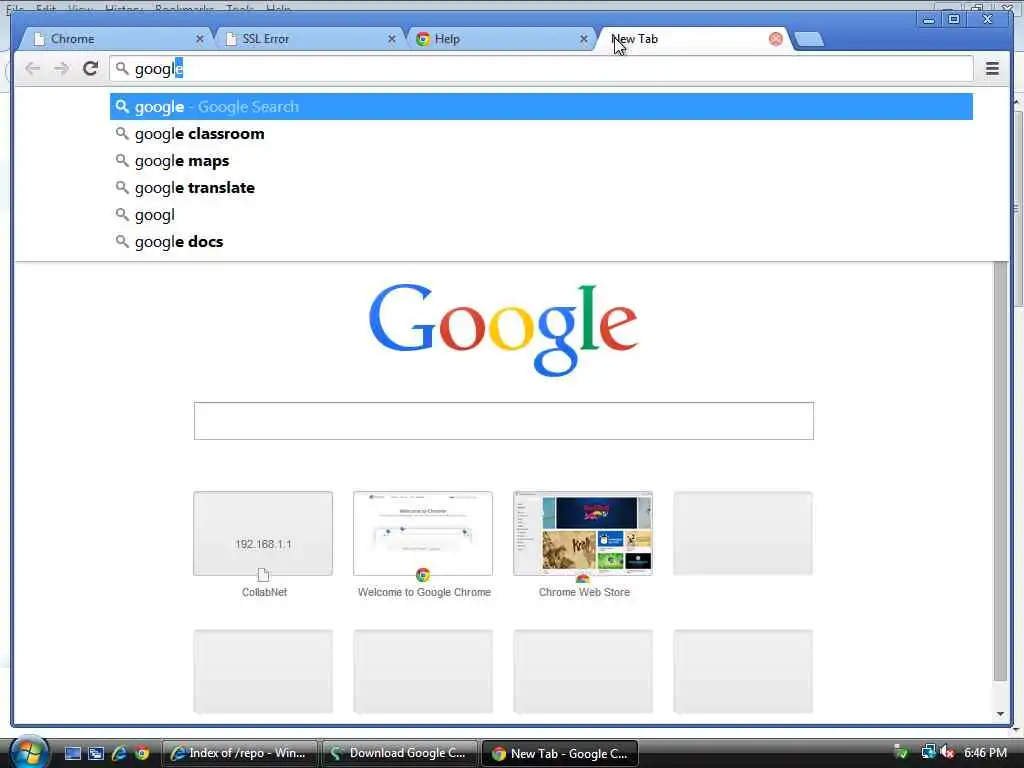Choose the googl suggestion

(x=541, y=215)
